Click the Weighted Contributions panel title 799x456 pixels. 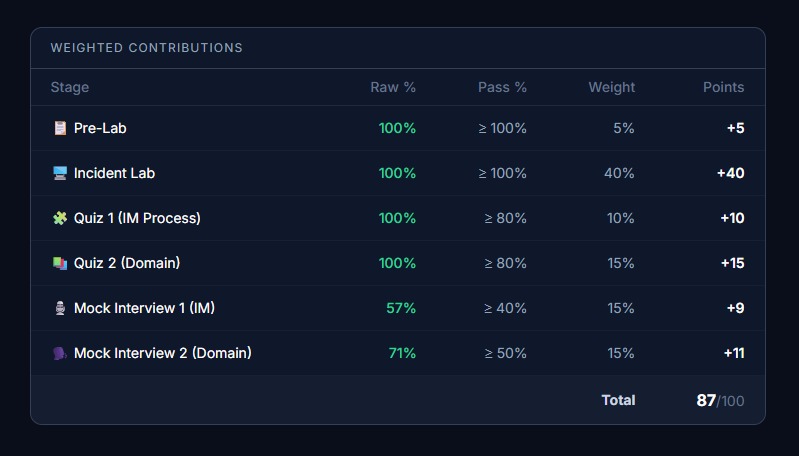tap(146, 48)
